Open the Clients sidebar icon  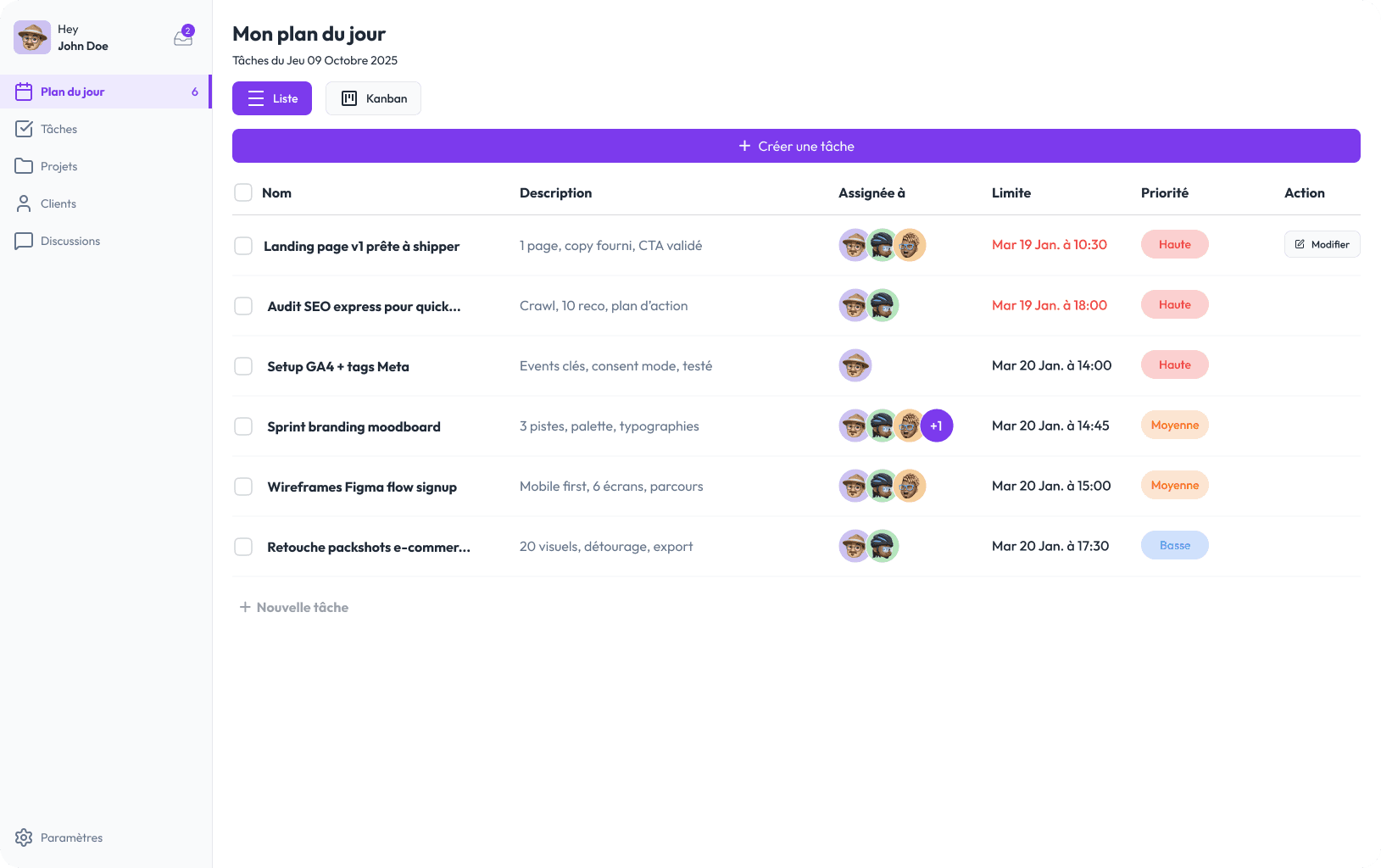(23, 203)
